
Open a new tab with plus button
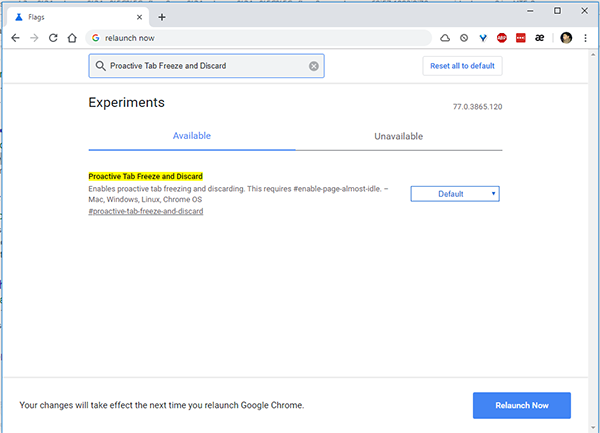click(x=162, y=17)
